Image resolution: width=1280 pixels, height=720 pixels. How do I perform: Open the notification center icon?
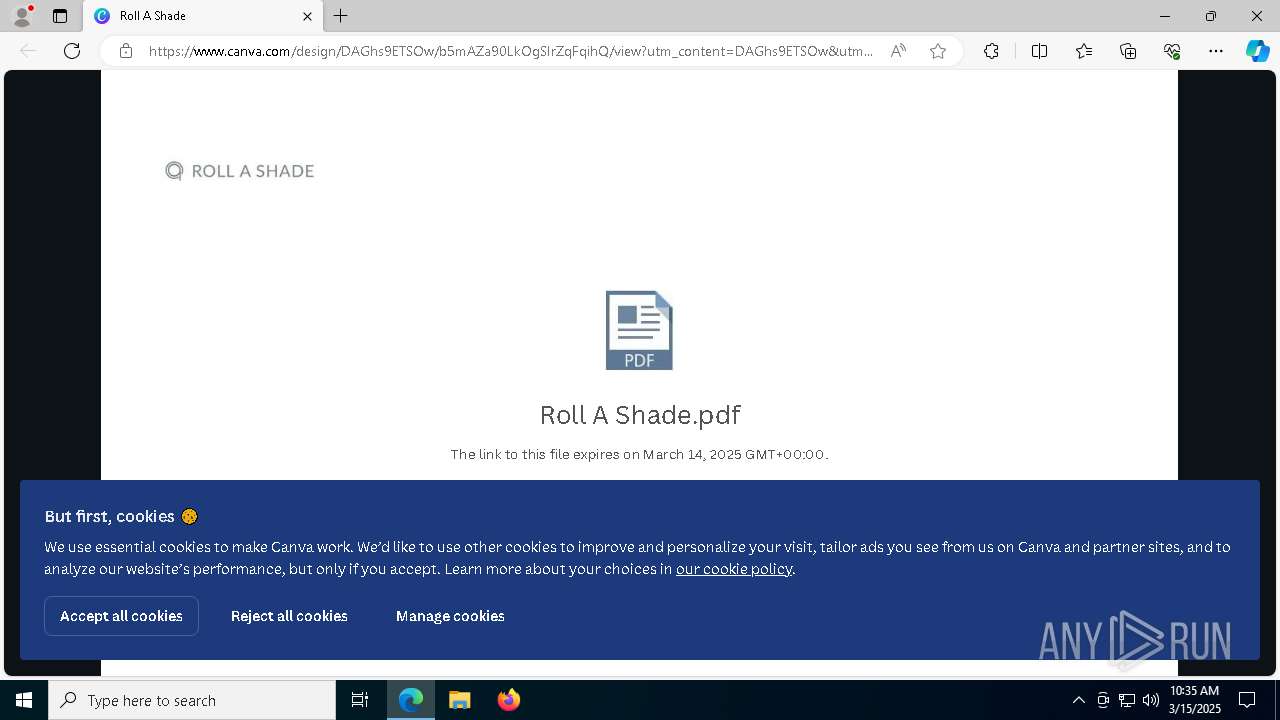1247,700
